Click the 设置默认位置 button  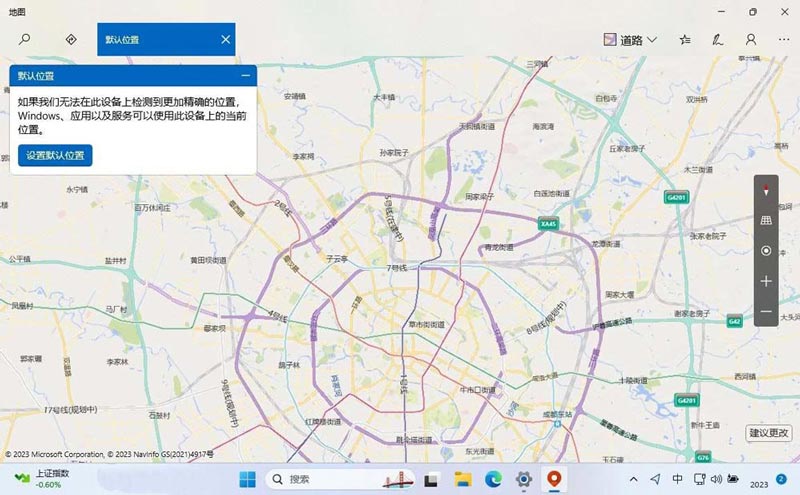(x=55, y=155)
